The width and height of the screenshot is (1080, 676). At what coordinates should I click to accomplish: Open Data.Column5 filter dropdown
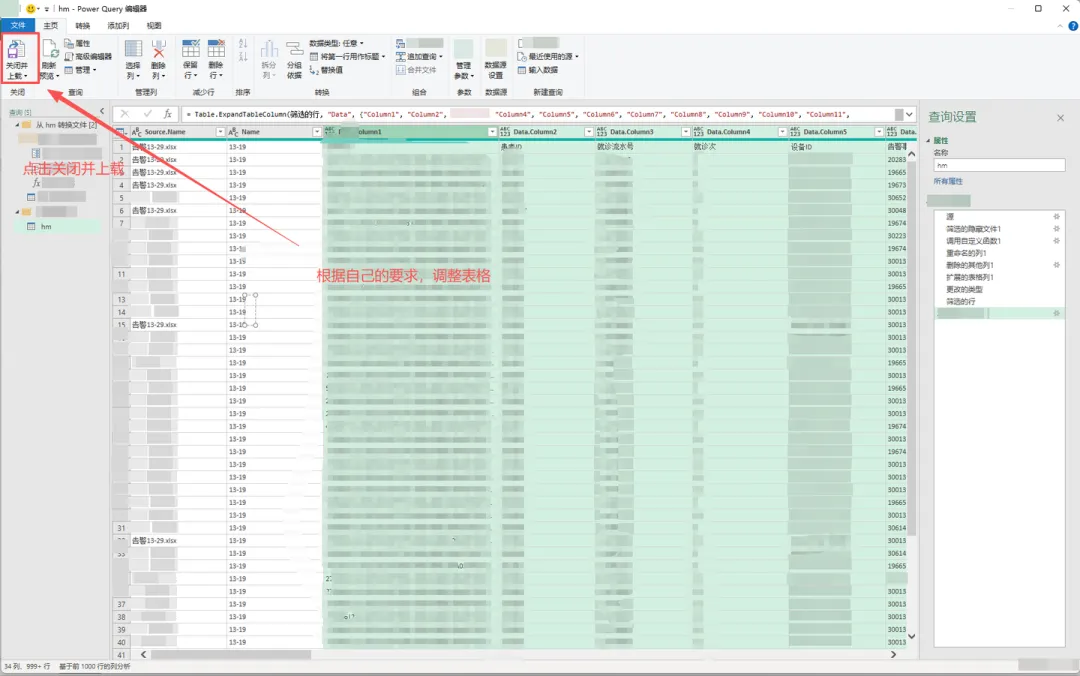click(x=879, y=132)
